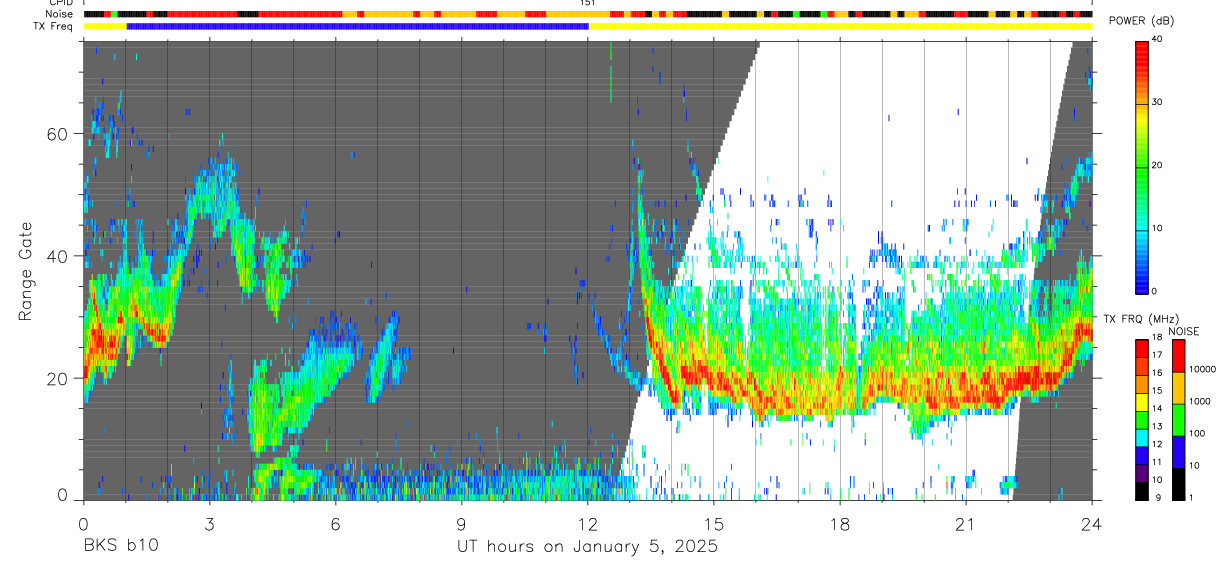
Task: Click the TX FRQ (MHz) legend title
Action: [x=1142, y=319]
